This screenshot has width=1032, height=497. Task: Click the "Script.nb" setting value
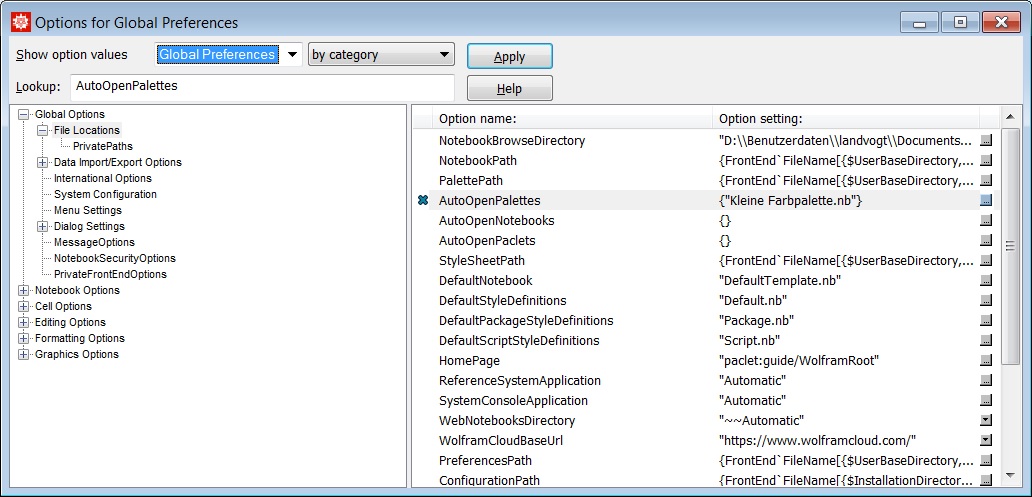tap(750, 340)
